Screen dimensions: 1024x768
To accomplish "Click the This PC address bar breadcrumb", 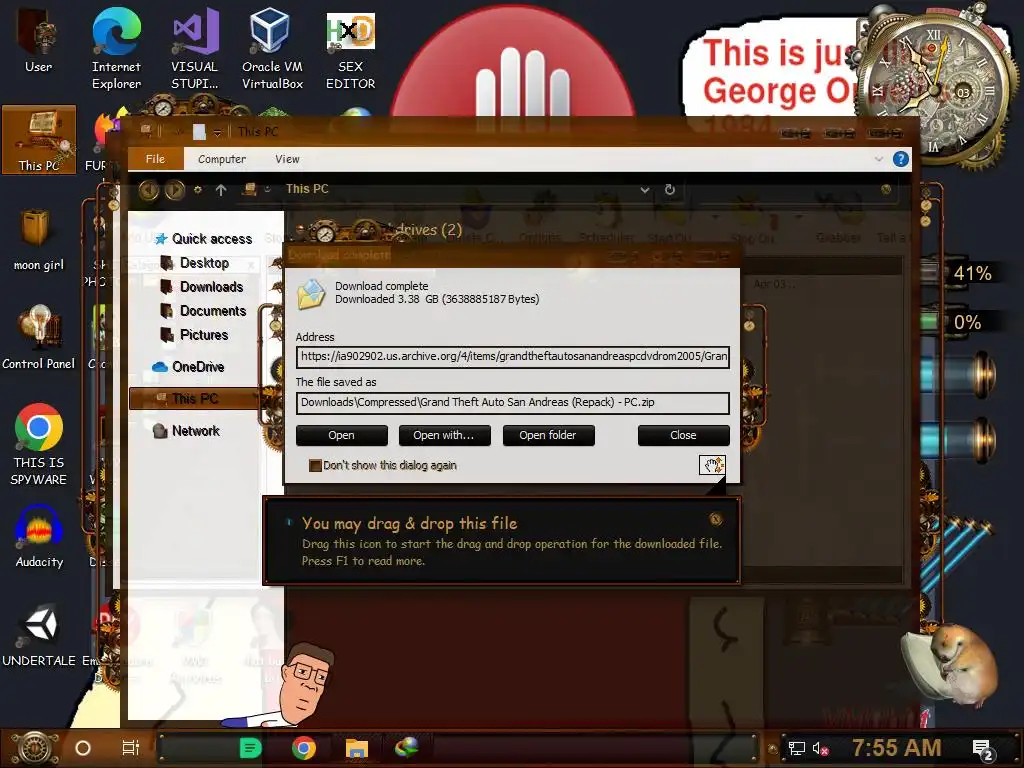I will (307, 189).
